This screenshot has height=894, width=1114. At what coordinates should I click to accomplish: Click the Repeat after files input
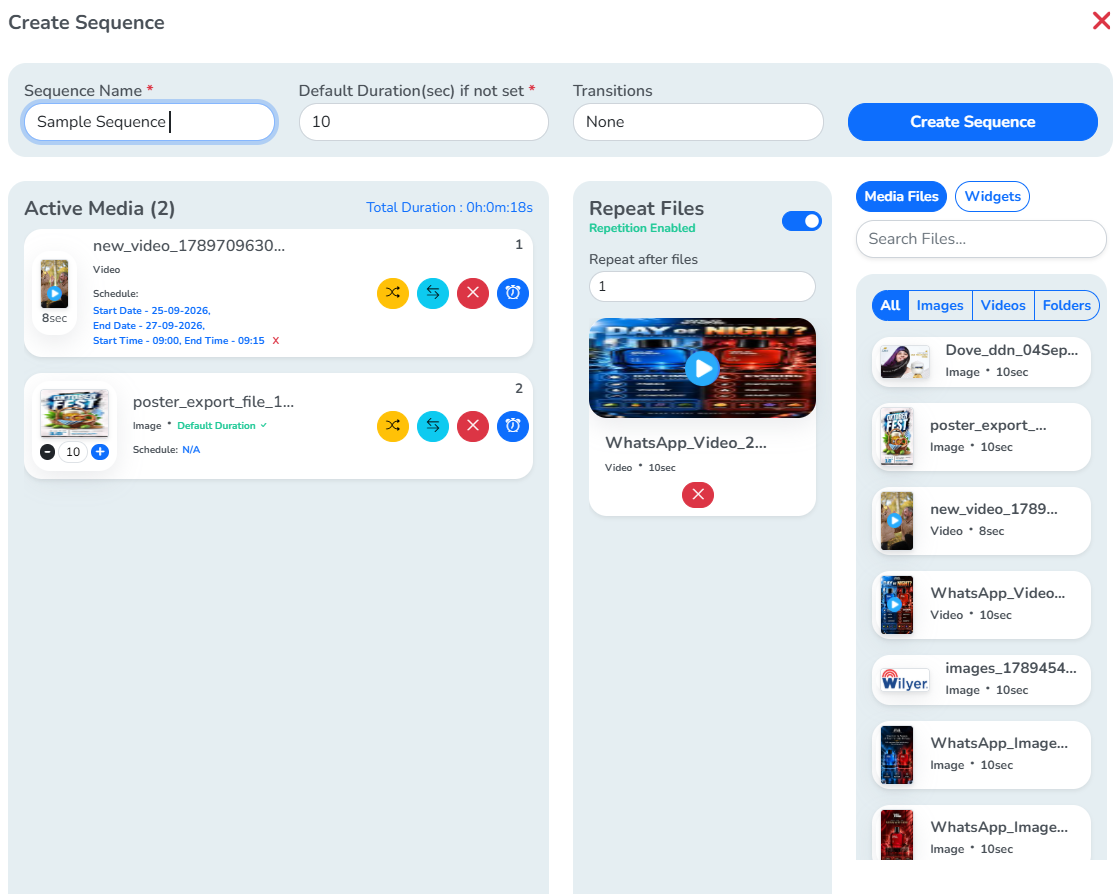pos(702,286)
